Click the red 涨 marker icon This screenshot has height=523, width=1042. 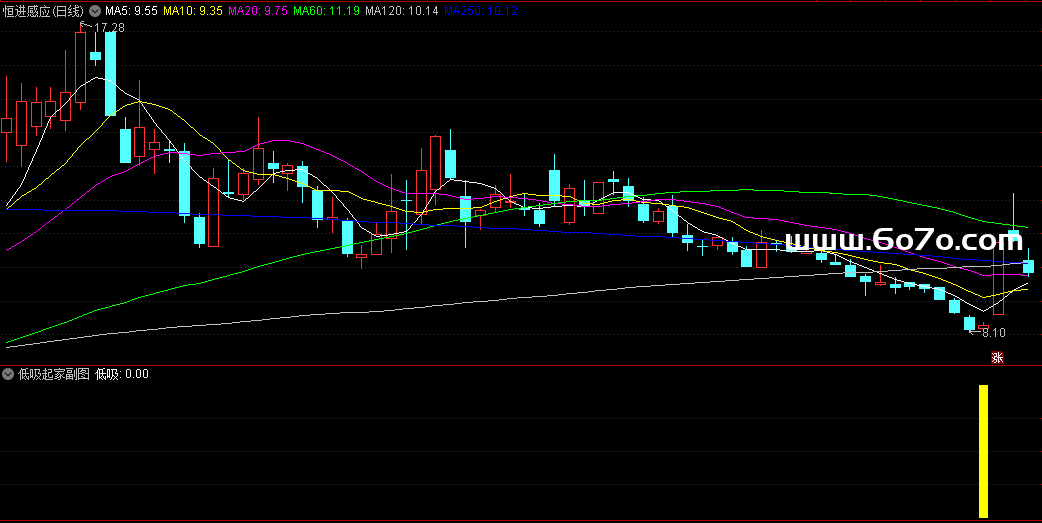997,358
